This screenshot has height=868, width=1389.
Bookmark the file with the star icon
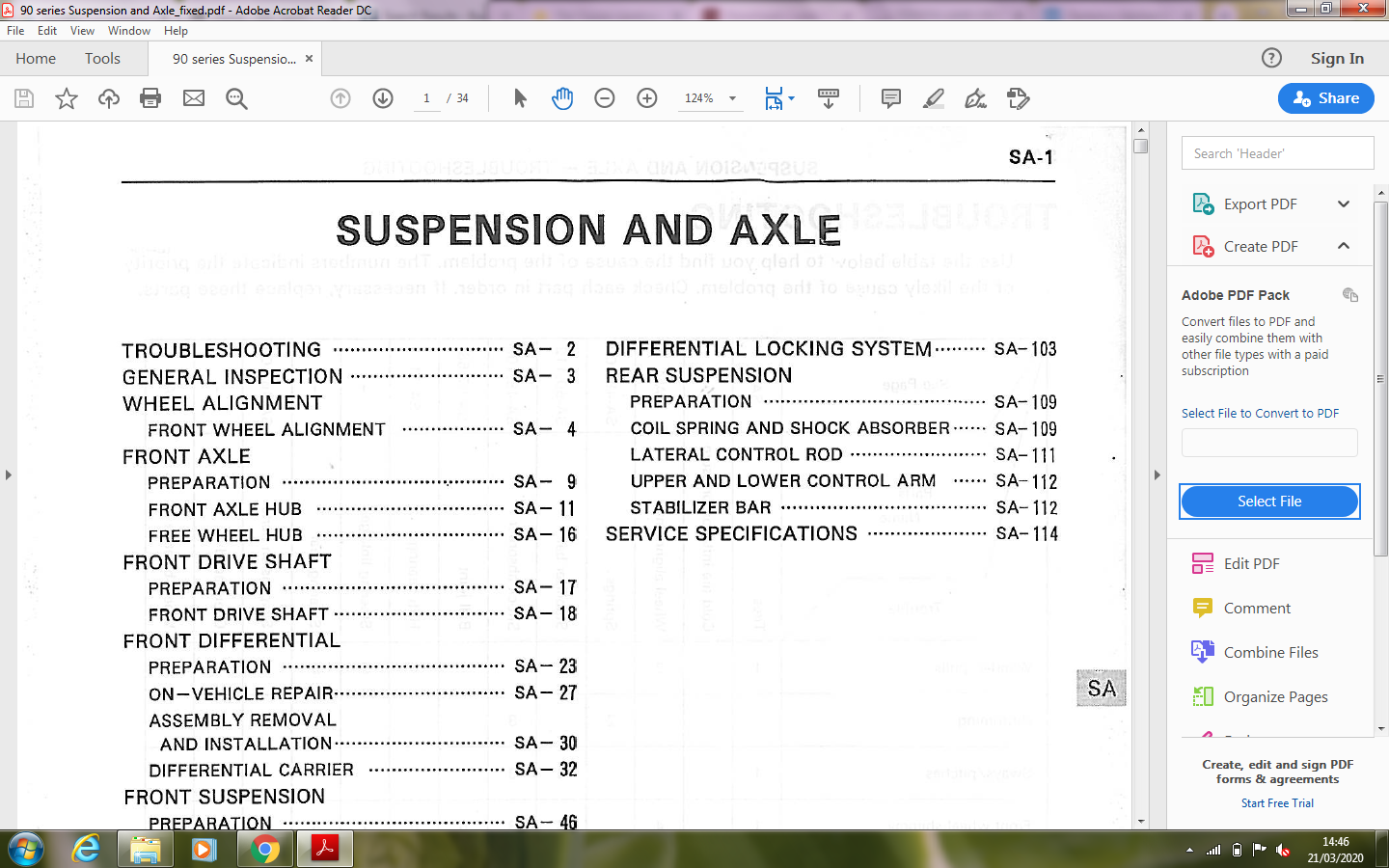(67, 98)
